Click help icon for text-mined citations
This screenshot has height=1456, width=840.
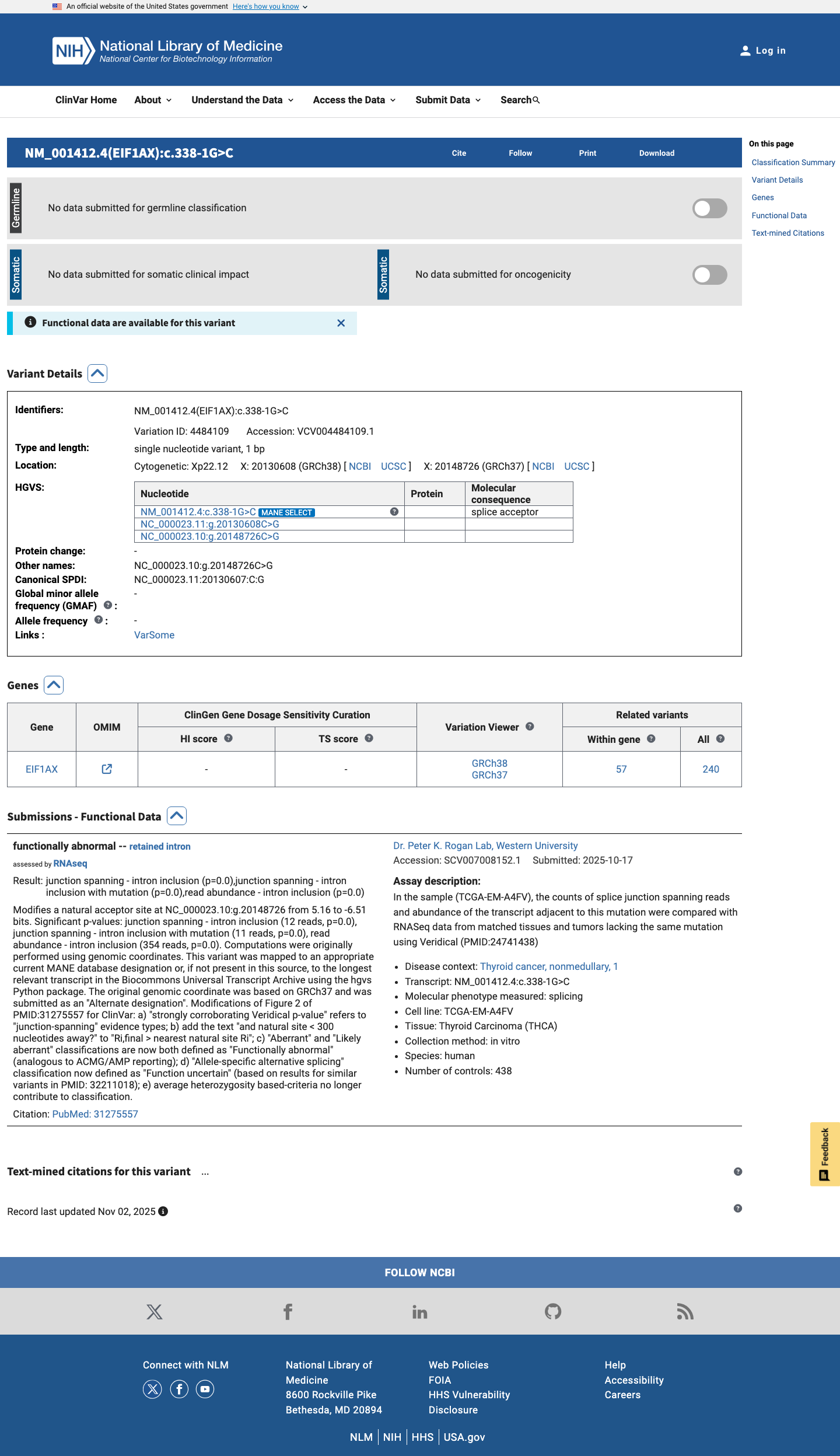[738, 1172]
